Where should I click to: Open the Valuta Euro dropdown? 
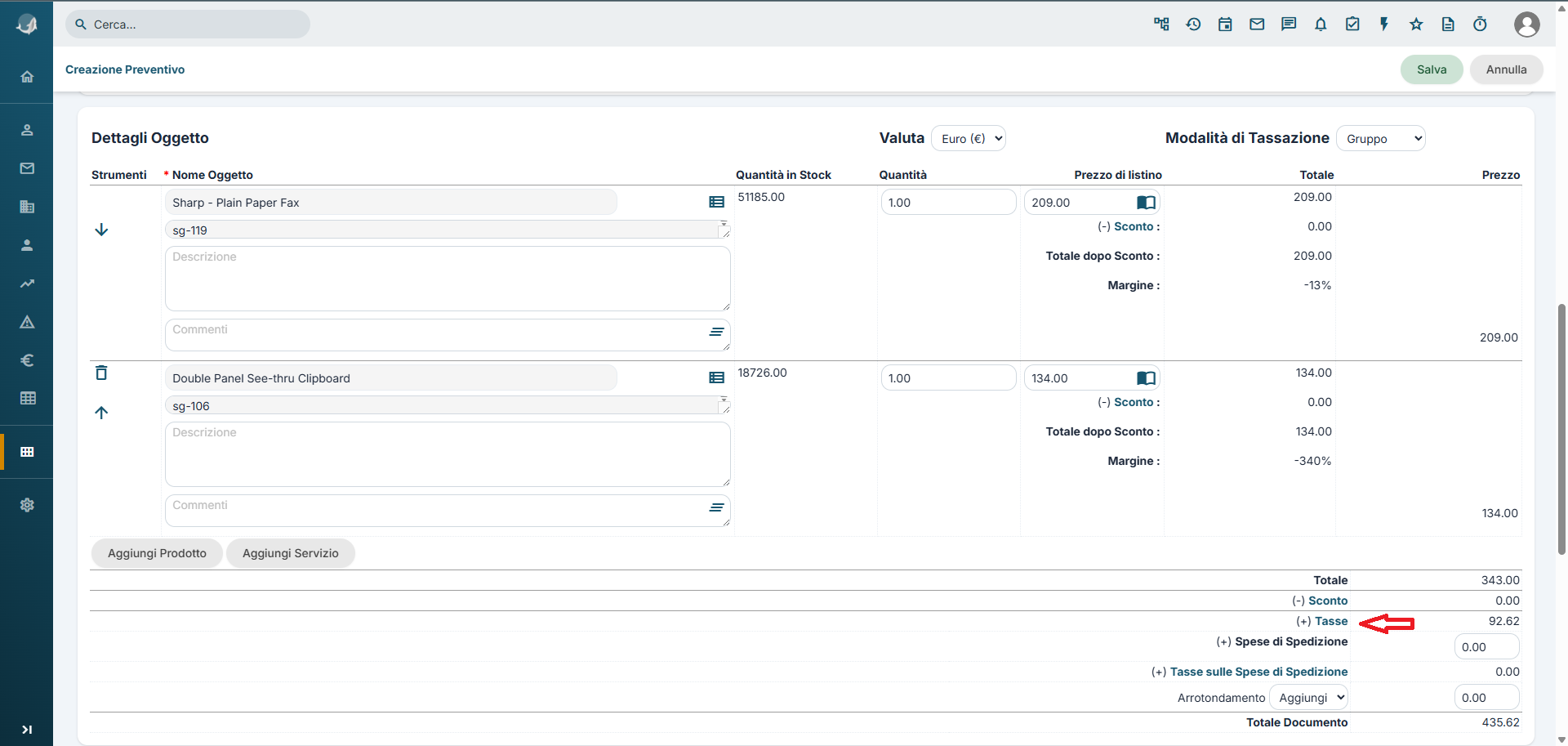pyautogui.click(x=969, y=138)
